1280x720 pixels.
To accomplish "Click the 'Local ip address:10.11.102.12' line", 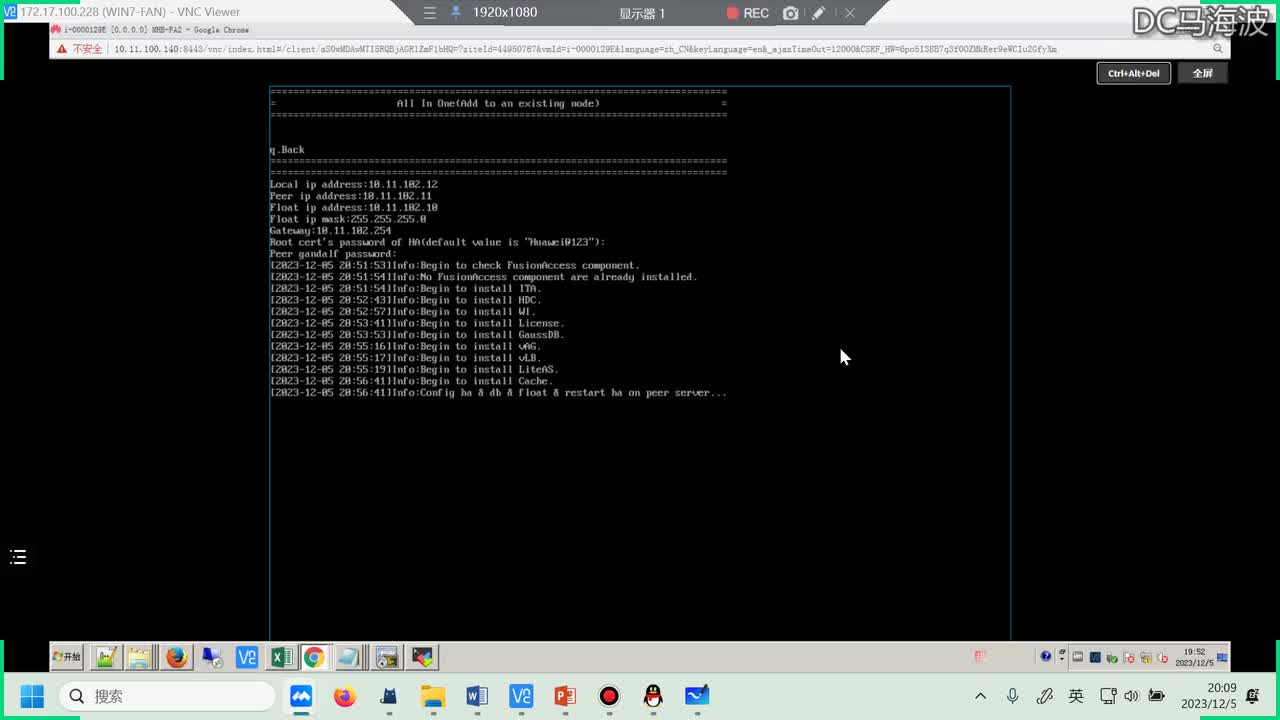I will pyautogui.click(x=353, y=184).
